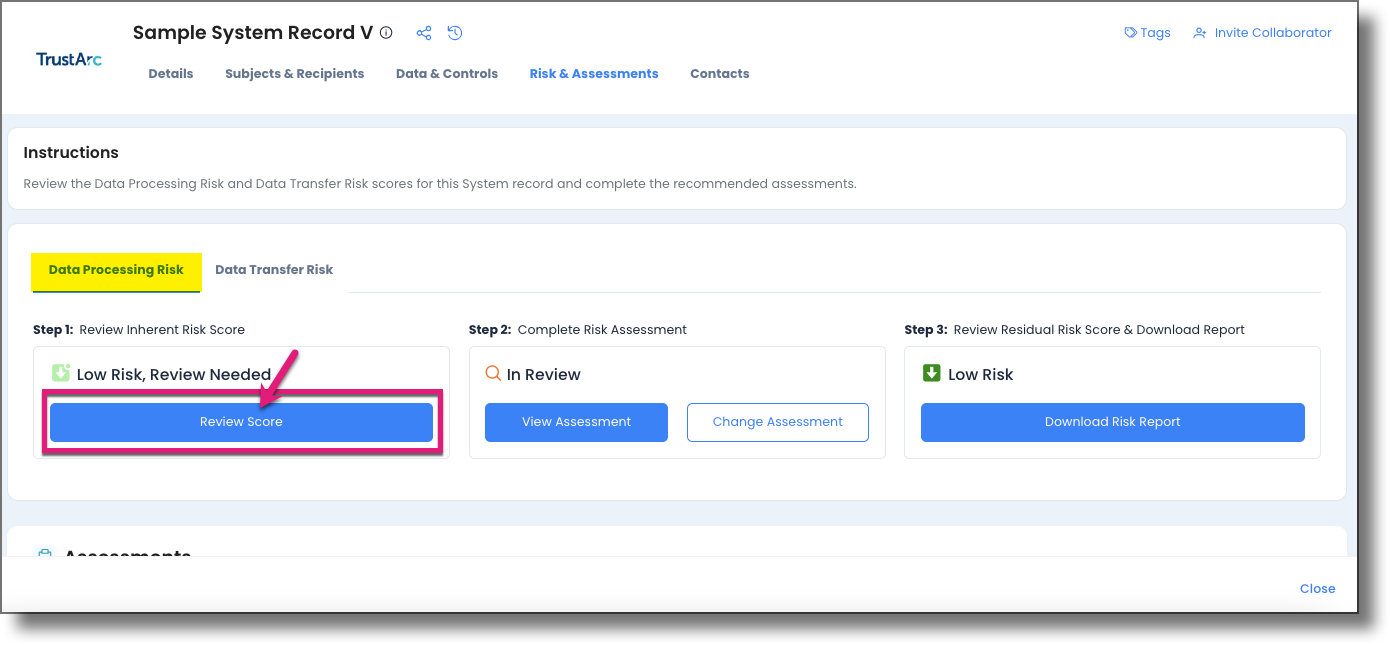Click the Sample System Record V title
The height and width of the screenshot is (645, 1390).
[x=253, y=33]
